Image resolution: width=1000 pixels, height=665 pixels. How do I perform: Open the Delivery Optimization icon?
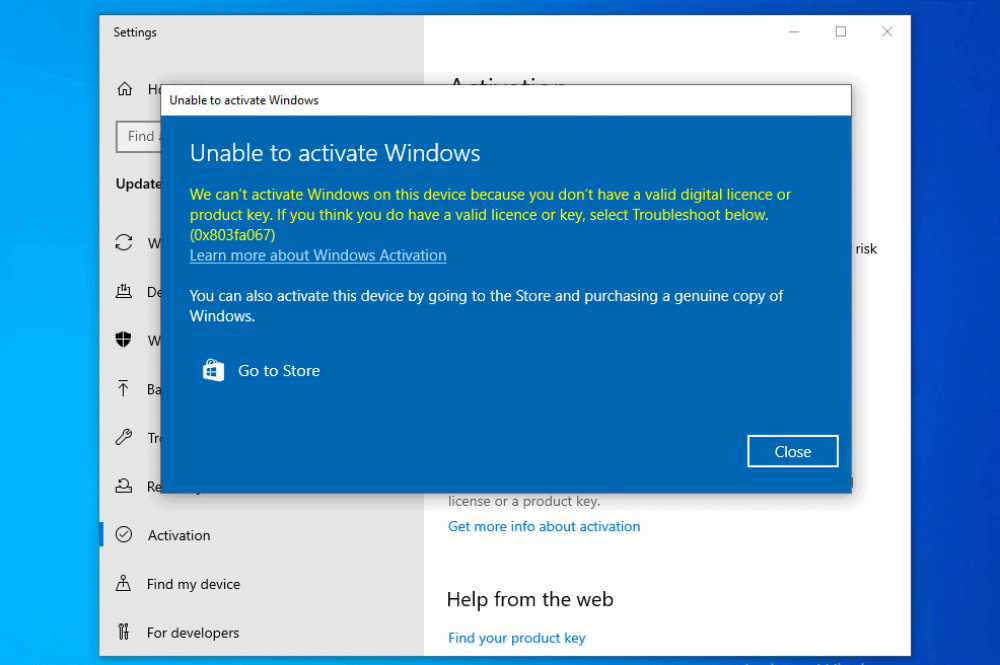(x=124, y=291)
